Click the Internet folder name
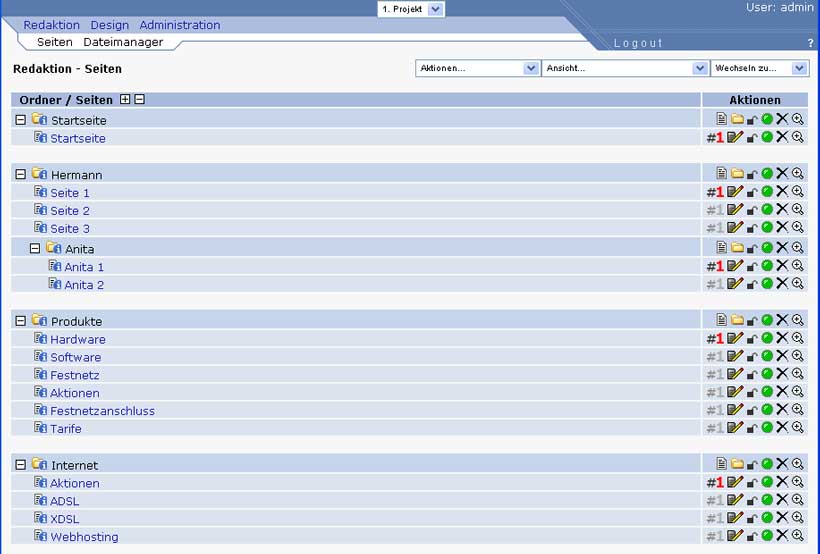Screen dimensions: 820x554 click(74, 465)
